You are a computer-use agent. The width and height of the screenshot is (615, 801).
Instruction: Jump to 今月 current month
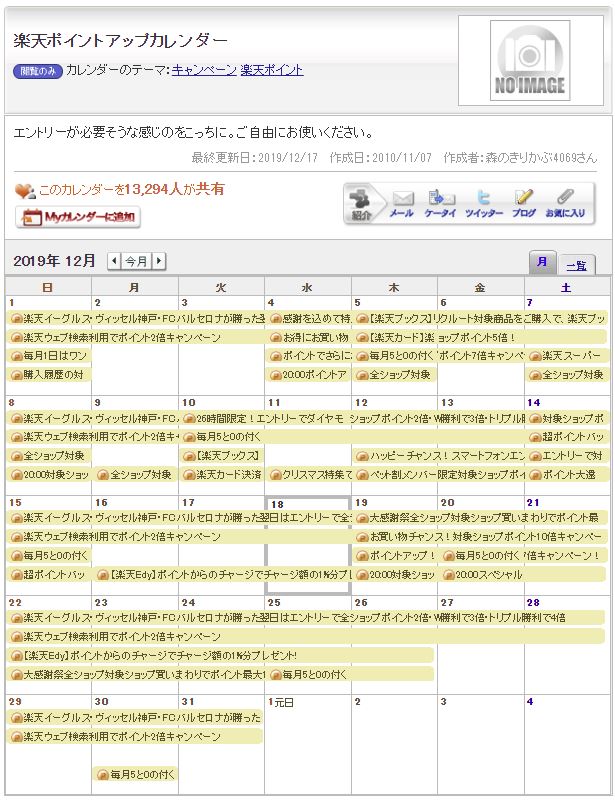click(x=136, y=261)
